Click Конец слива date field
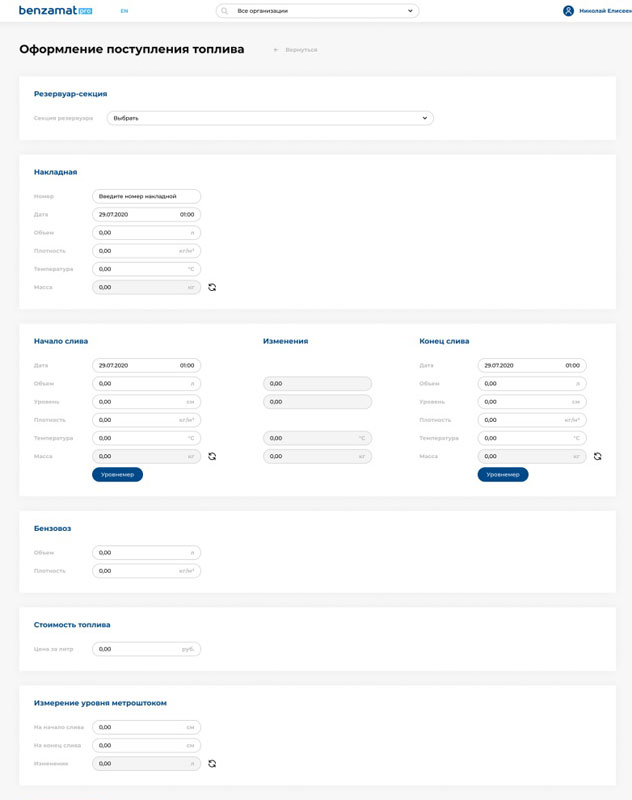This screenshot has width=632, height=800. point(532,365)
